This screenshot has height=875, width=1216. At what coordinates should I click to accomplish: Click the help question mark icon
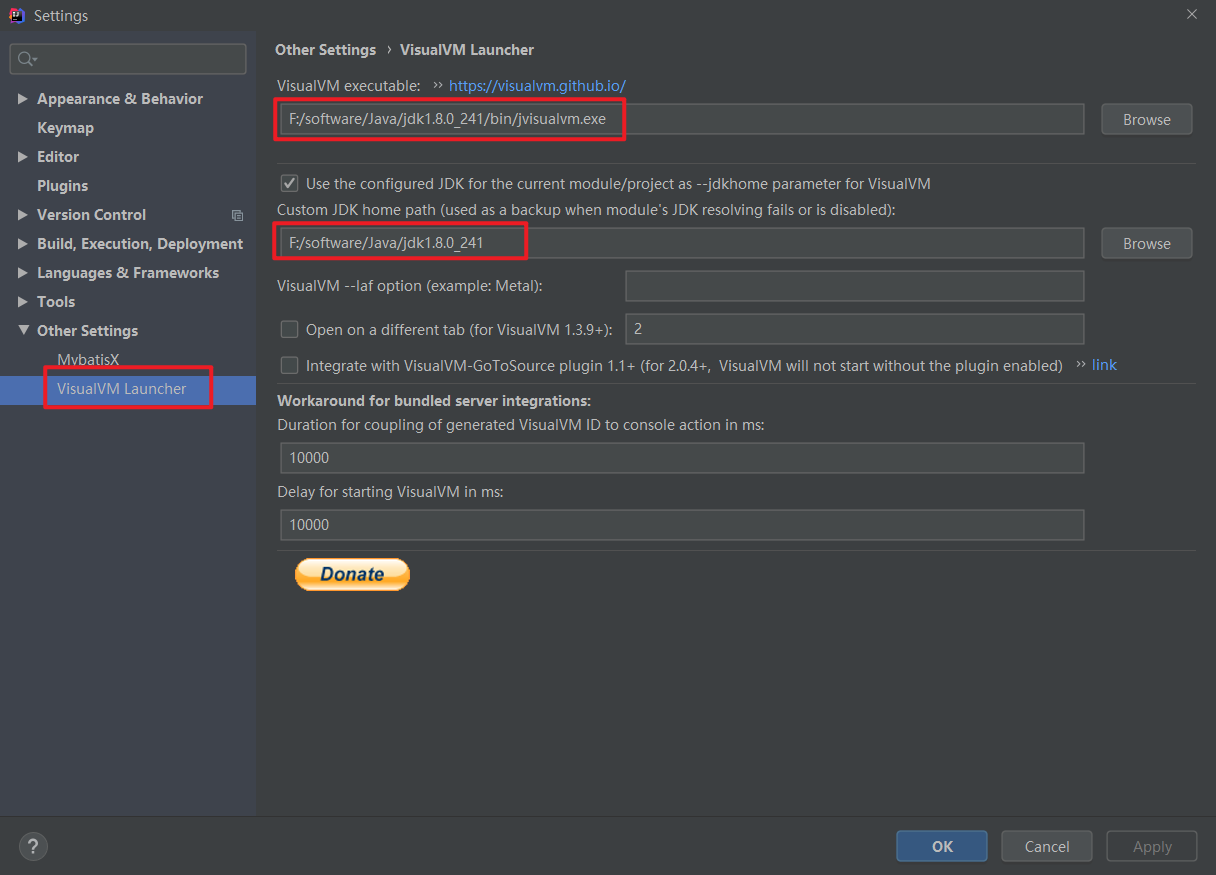tap(33, 846)
